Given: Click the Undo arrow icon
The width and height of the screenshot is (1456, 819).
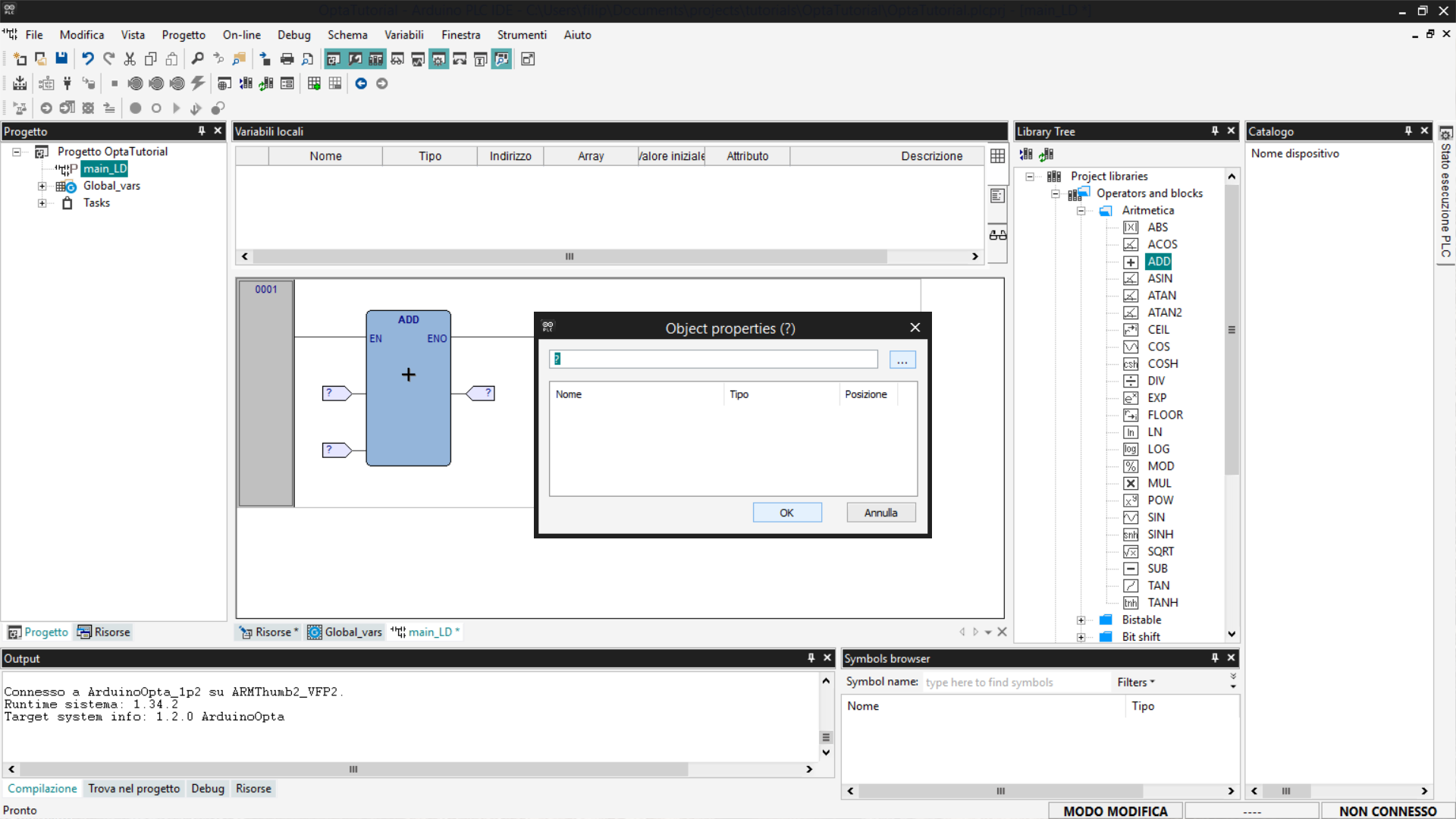Looking at the screenshot, I should tap(87, 58).
